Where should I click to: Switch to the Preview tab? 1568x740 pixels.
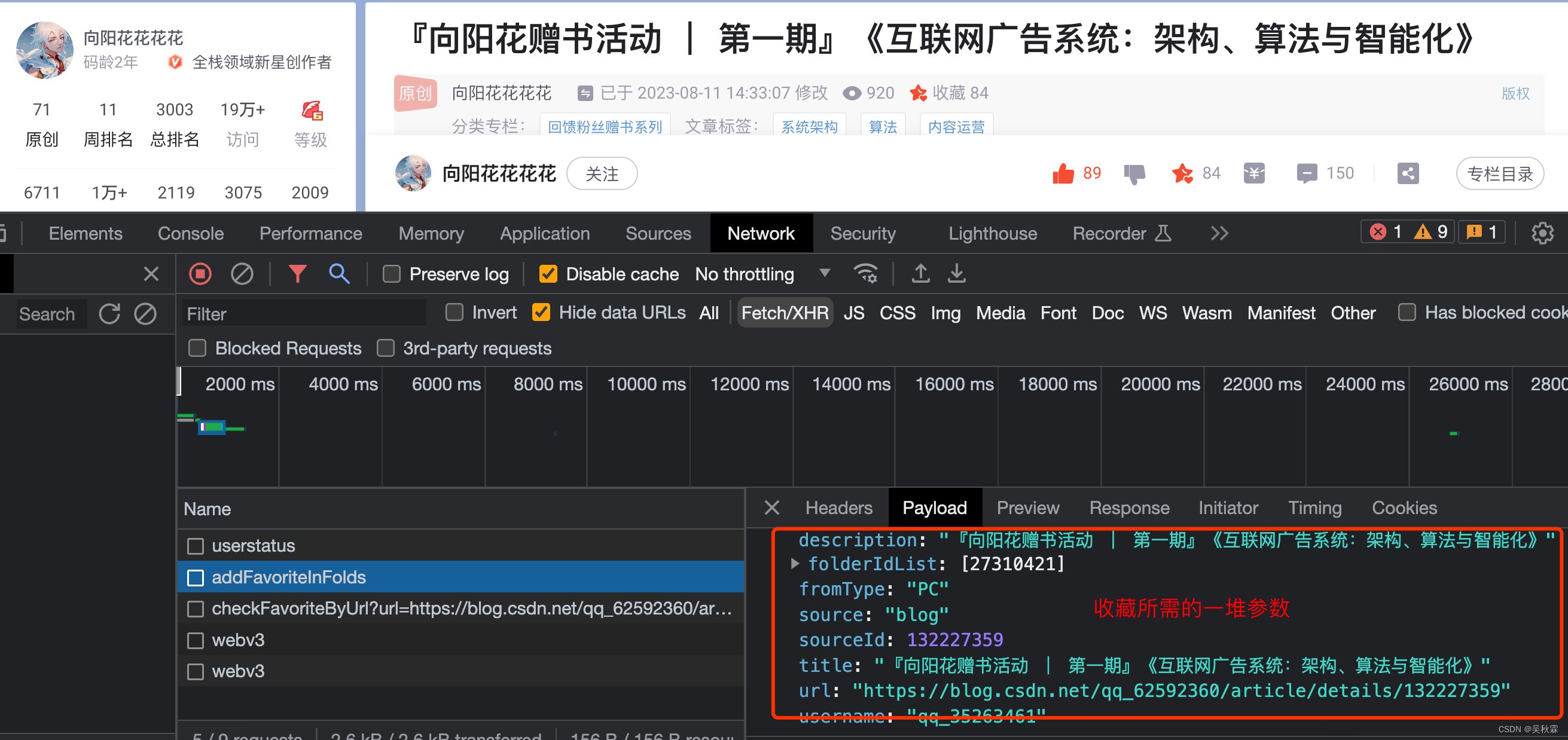(x=1027, y=507)
